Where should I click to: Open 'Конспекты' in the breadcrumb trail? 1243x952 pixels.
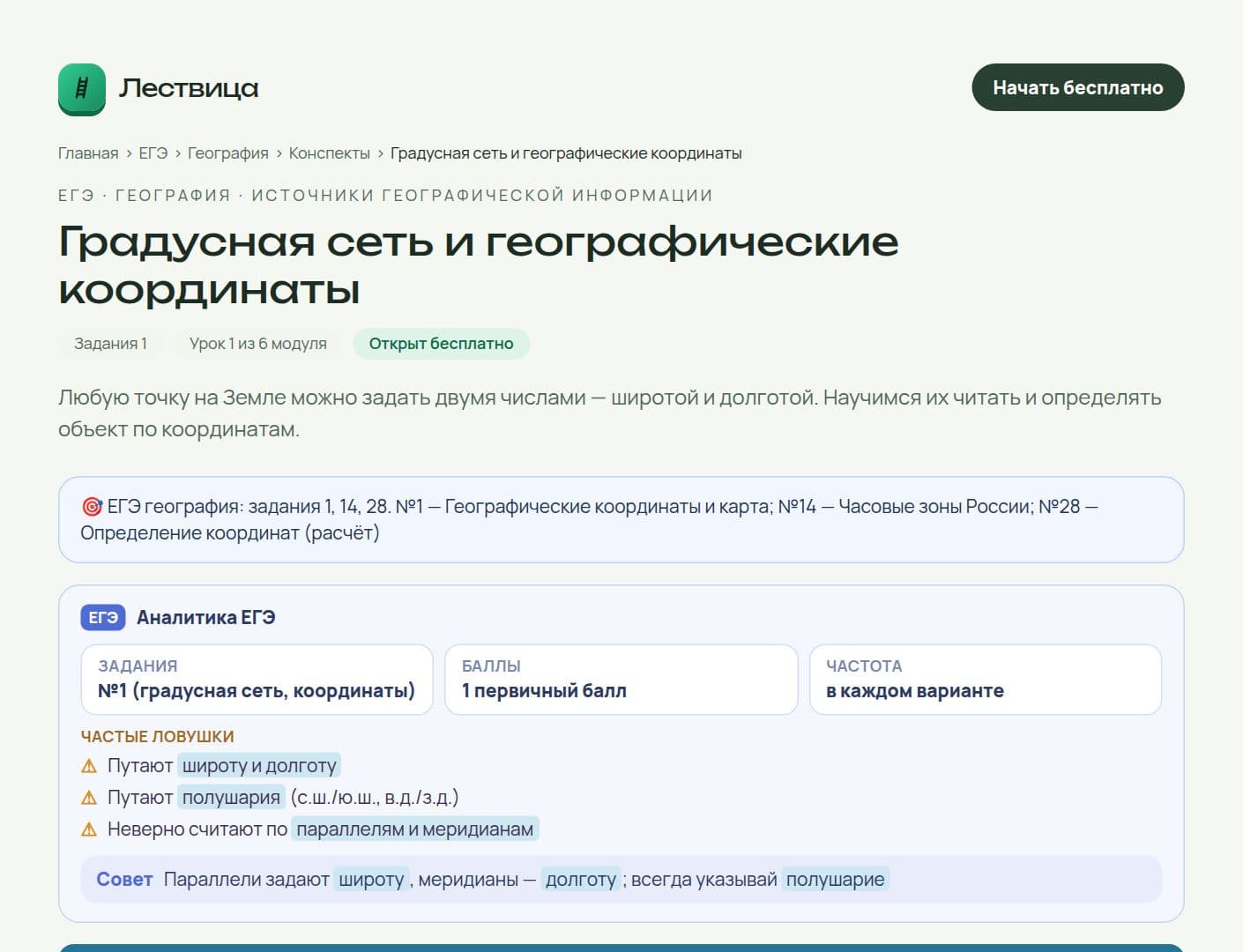pyautogui.click(x=330, y=153)
